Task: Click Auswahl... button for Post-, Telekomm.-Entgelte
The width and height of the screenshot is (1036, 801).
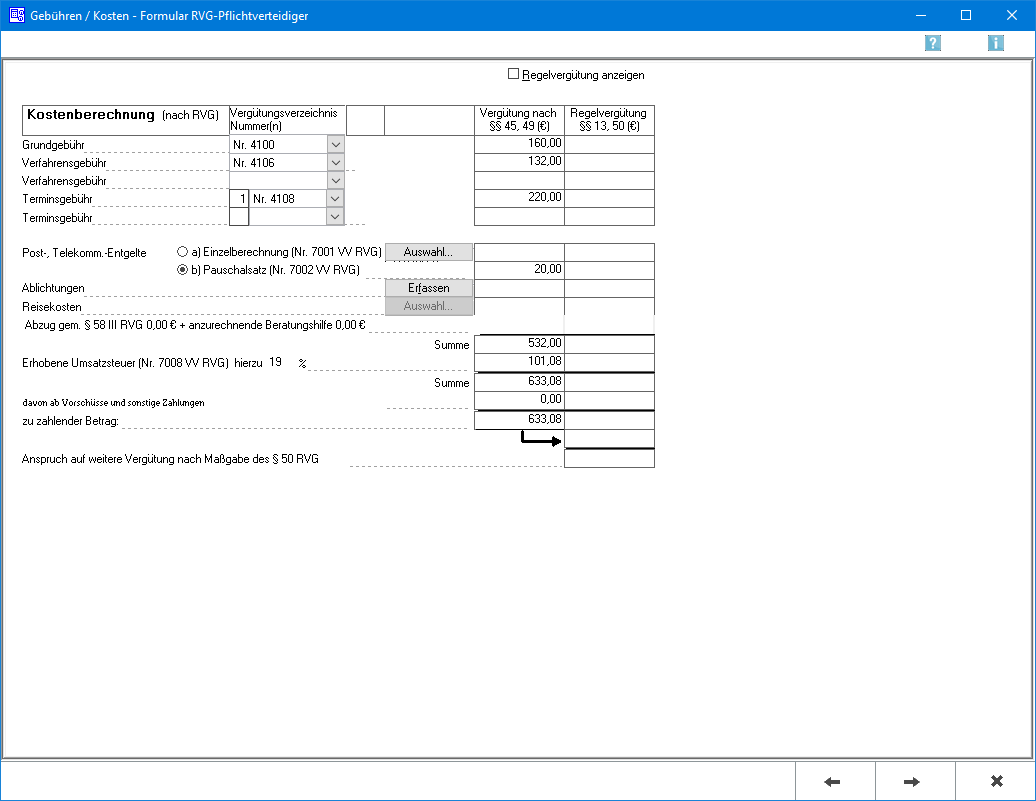Action: 428,253
